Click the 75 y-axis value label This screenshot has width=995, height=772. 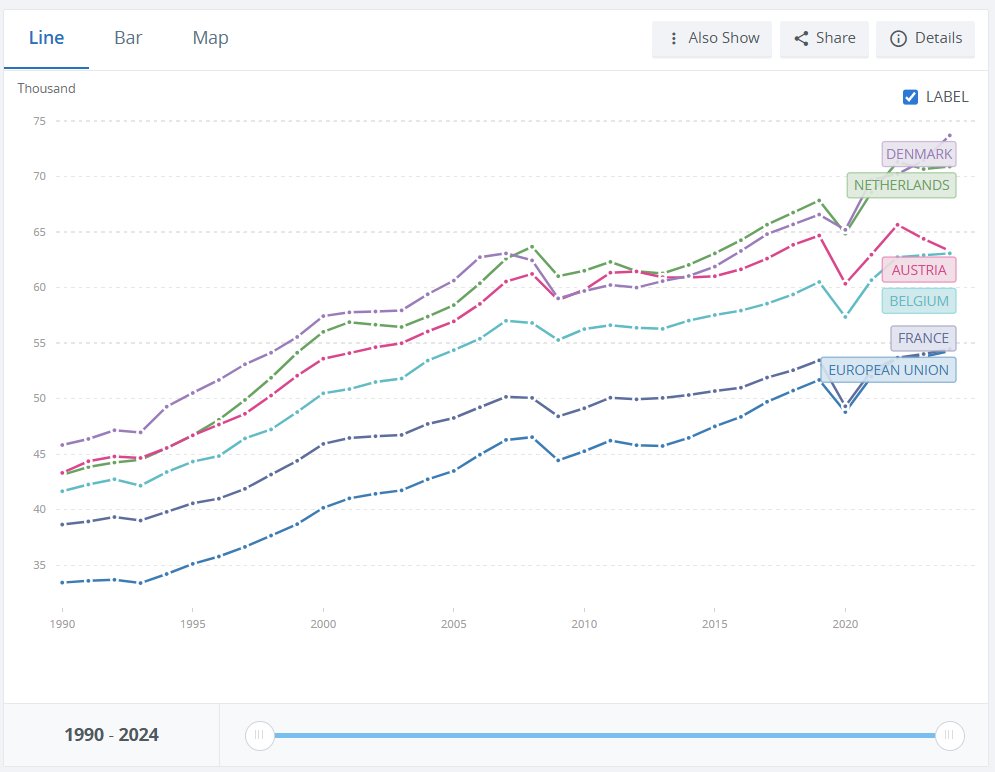39,121
